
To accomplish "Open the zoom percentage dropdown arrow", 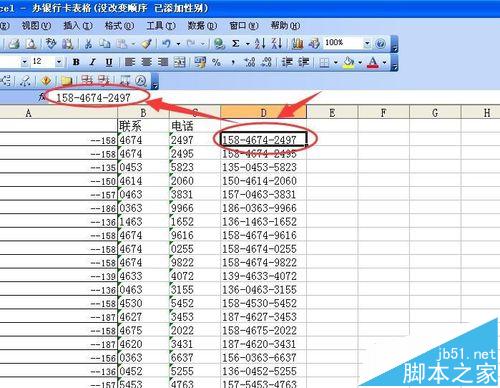I will coord(367,43).
